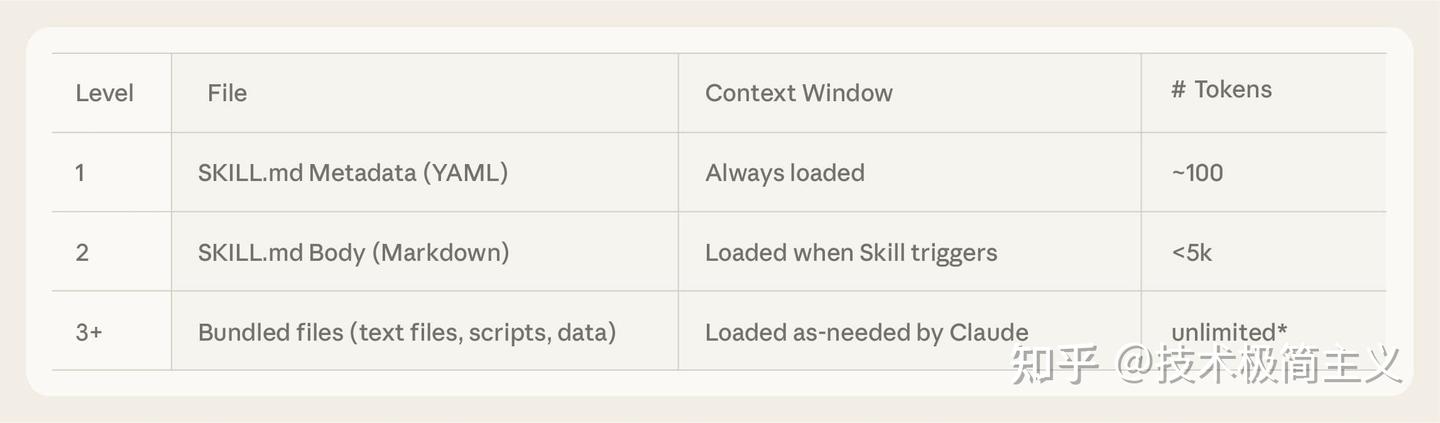Click the Bundled files cell
Viewport: 1440px width, 423px height.
pos(406,332)
